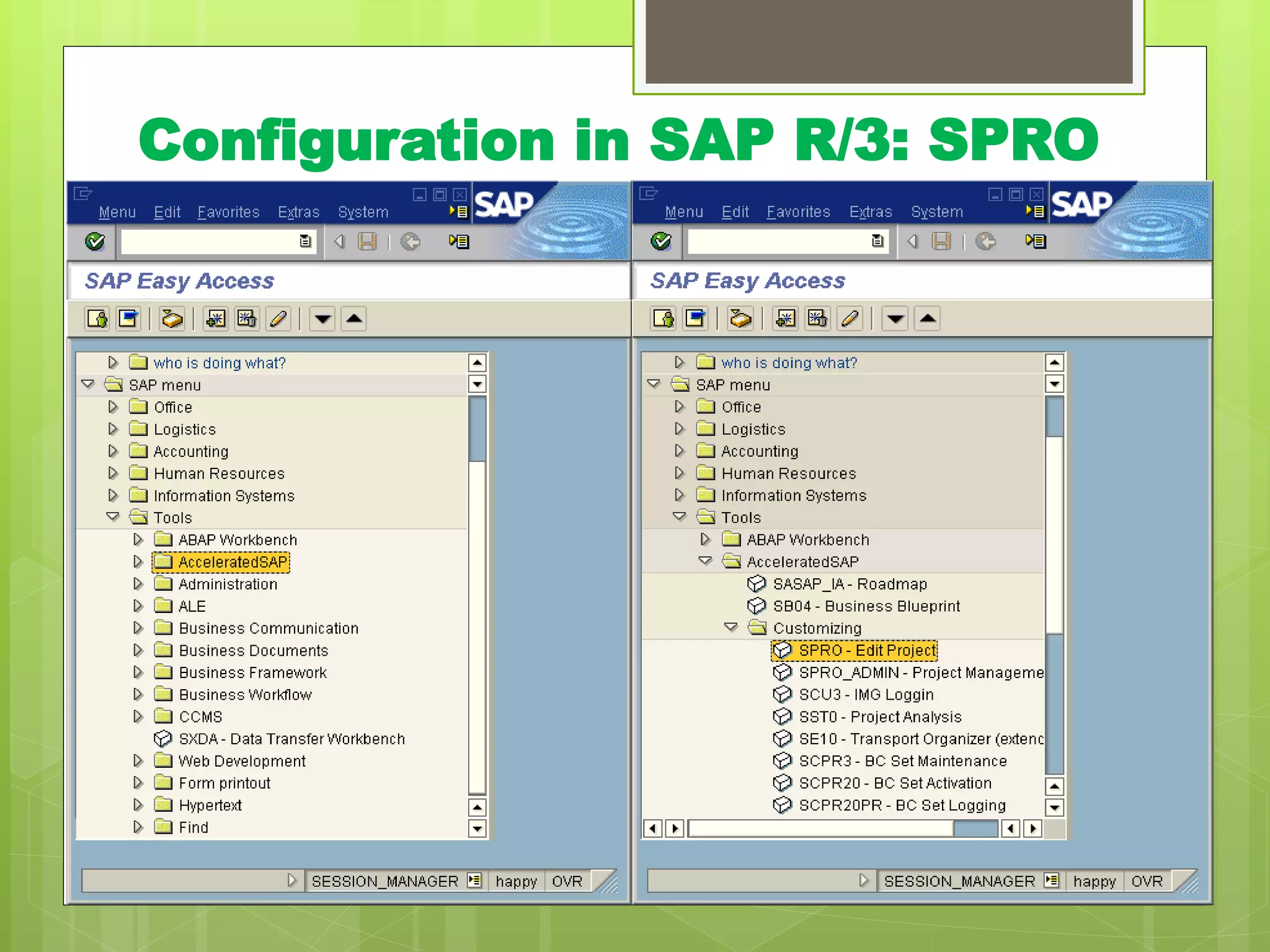
Task: Open the Edit menu in left window
Action: [x=167, y=212]
